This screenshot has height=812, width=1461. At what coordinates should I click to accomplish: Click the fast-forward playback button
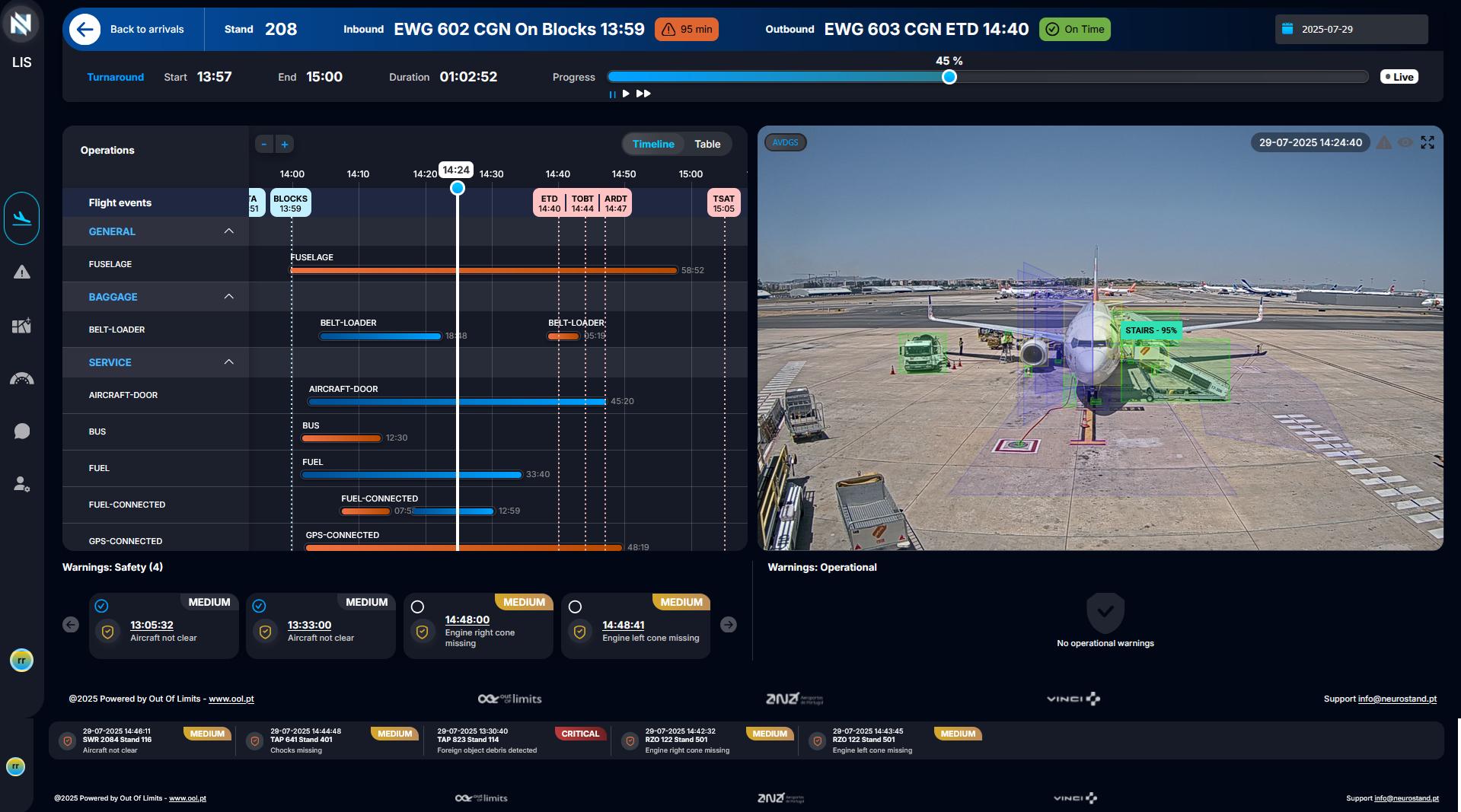click(x=643, y=94)
